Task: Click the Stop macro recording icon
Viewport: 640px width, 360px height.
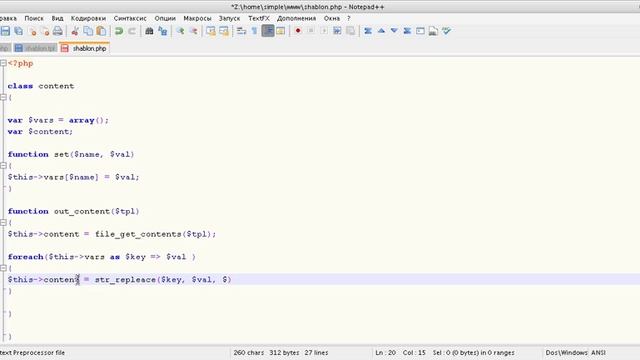Action: click(x=311, y=31)
